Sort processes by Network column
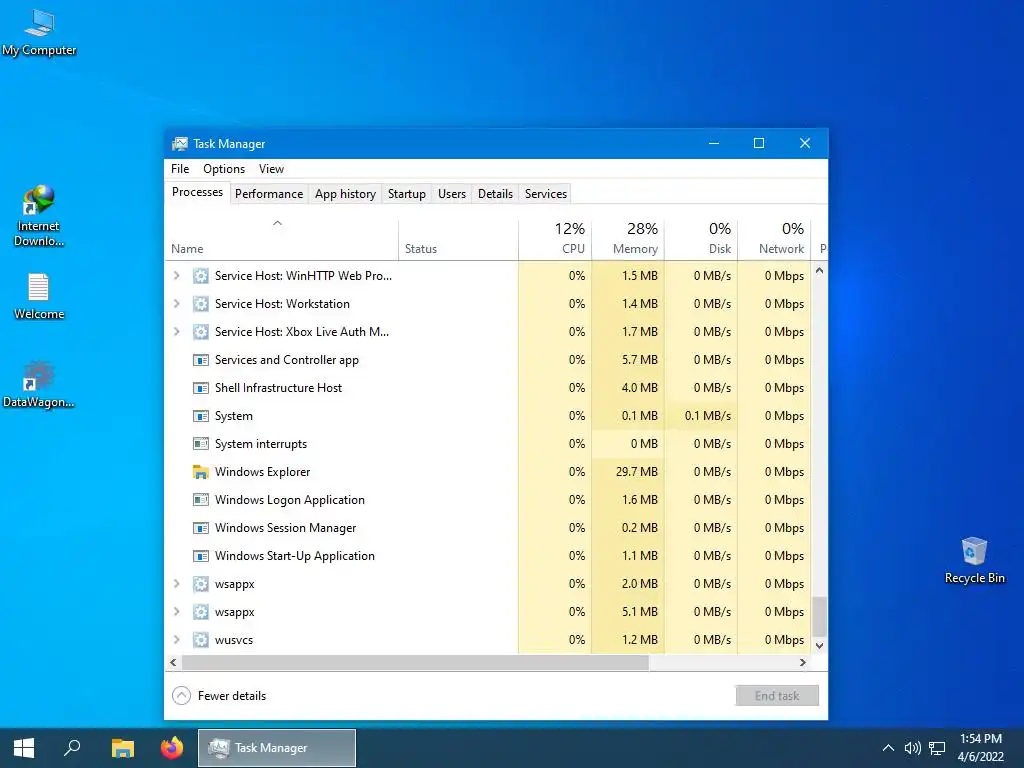The height and width of the screenshot is (768, 1024). 774,239
